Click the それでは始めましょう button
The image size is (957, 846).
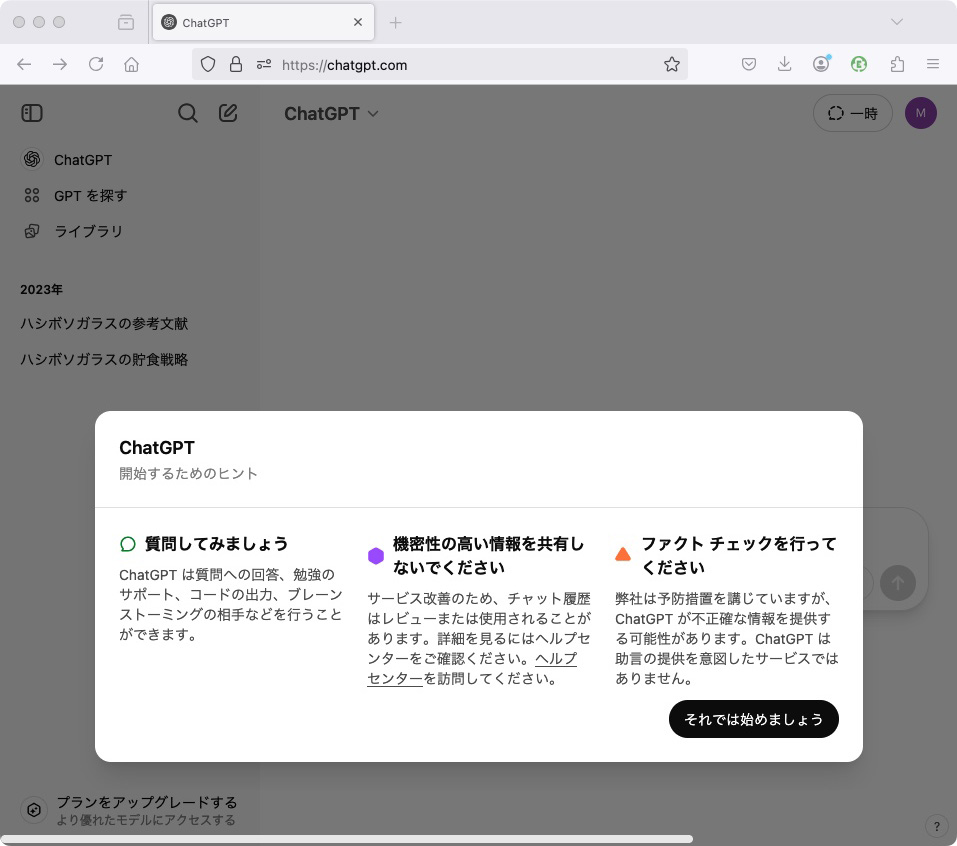coord(753,719)
